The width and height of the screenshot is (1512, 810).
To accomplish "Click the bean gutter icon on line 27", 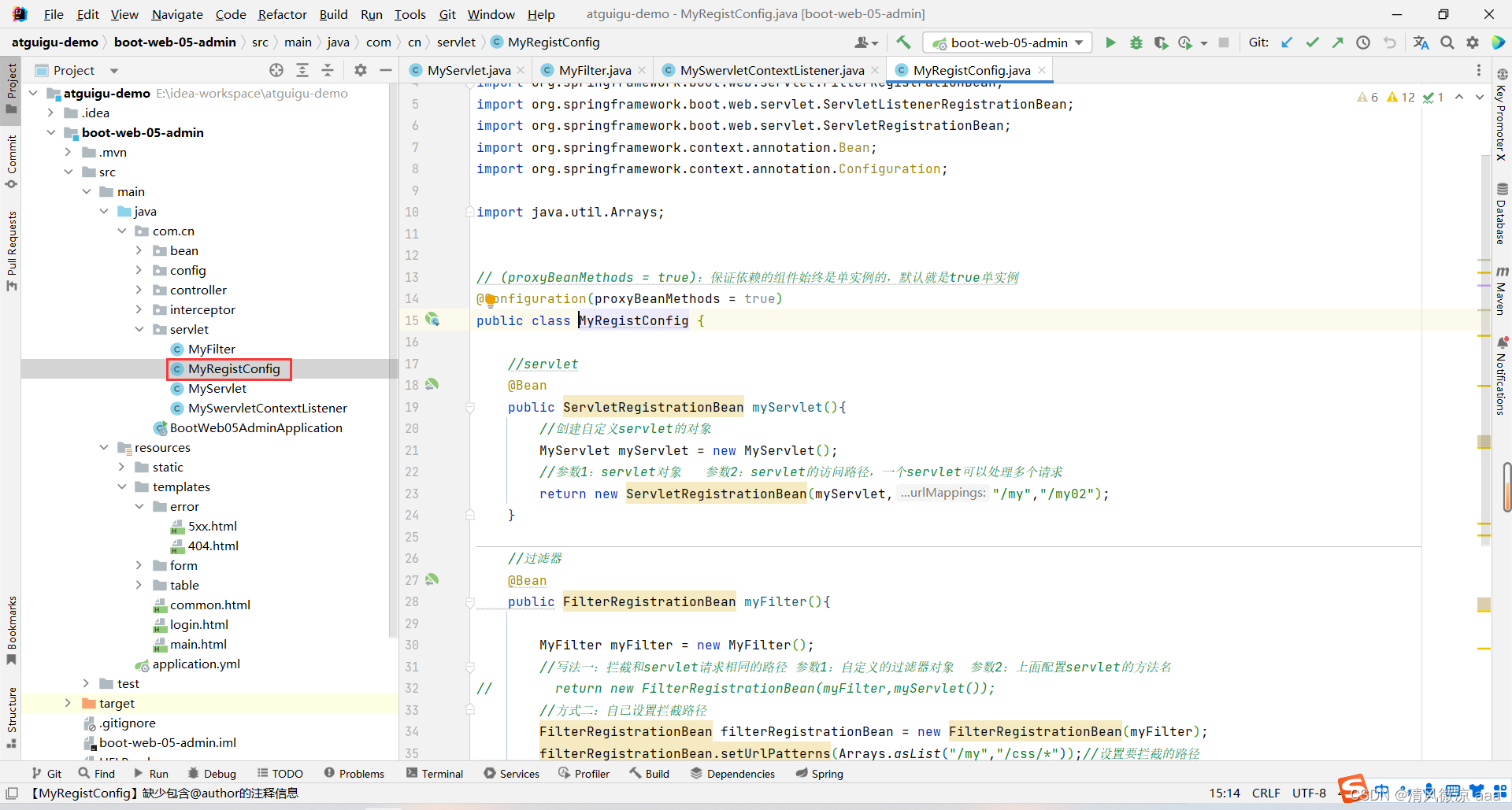I will (x=432, y=579).
